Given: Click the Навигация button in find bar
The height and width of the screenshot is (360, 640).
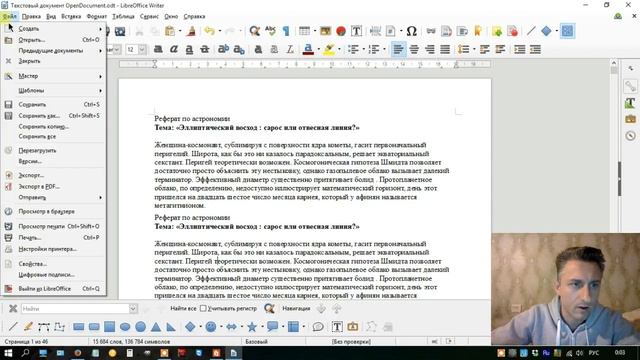Looking at the screenshot, I should point(296,309).
